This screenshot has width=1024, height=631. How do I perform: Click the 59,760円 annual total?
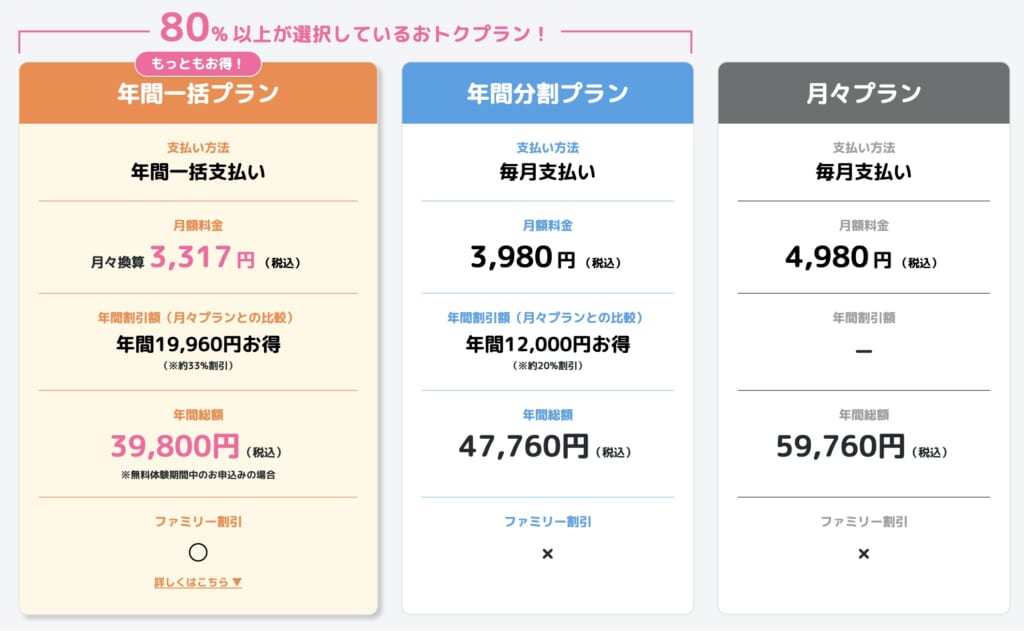coord(840,446)
